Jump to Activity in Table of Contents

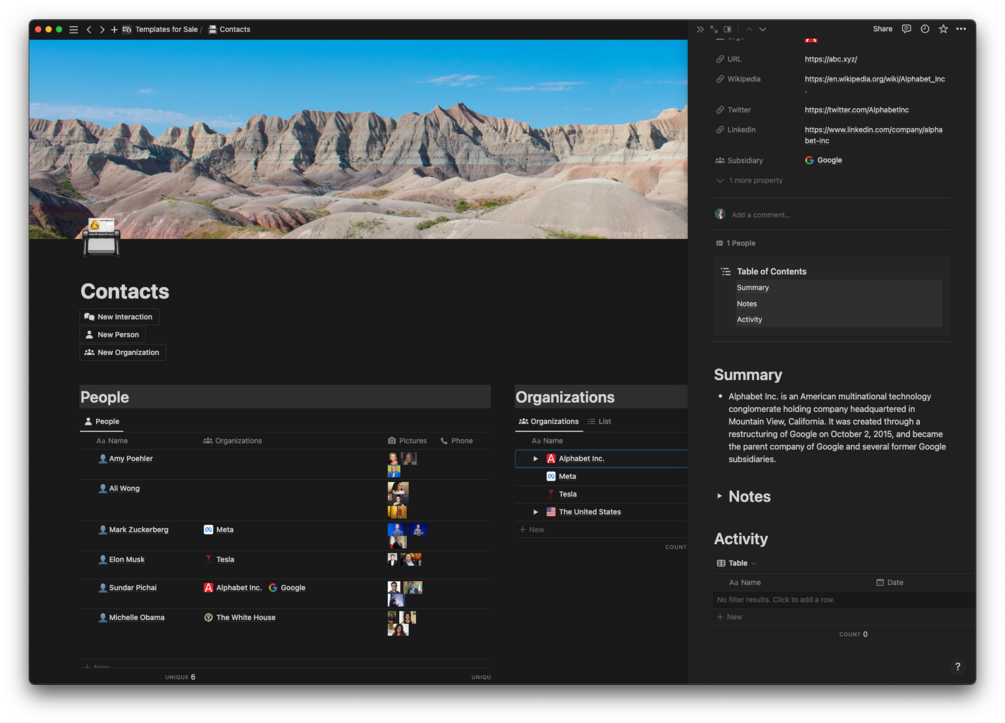coord(749,320)
